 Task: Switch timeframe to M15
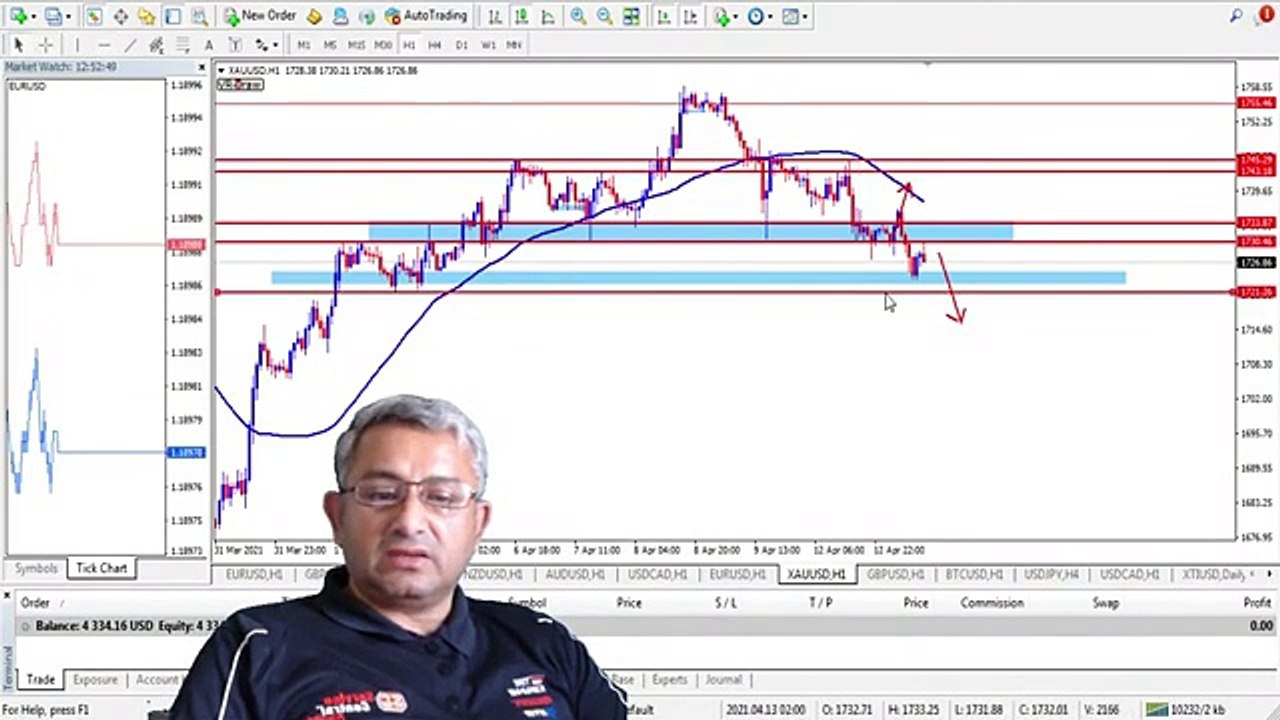tap(356, 45)
